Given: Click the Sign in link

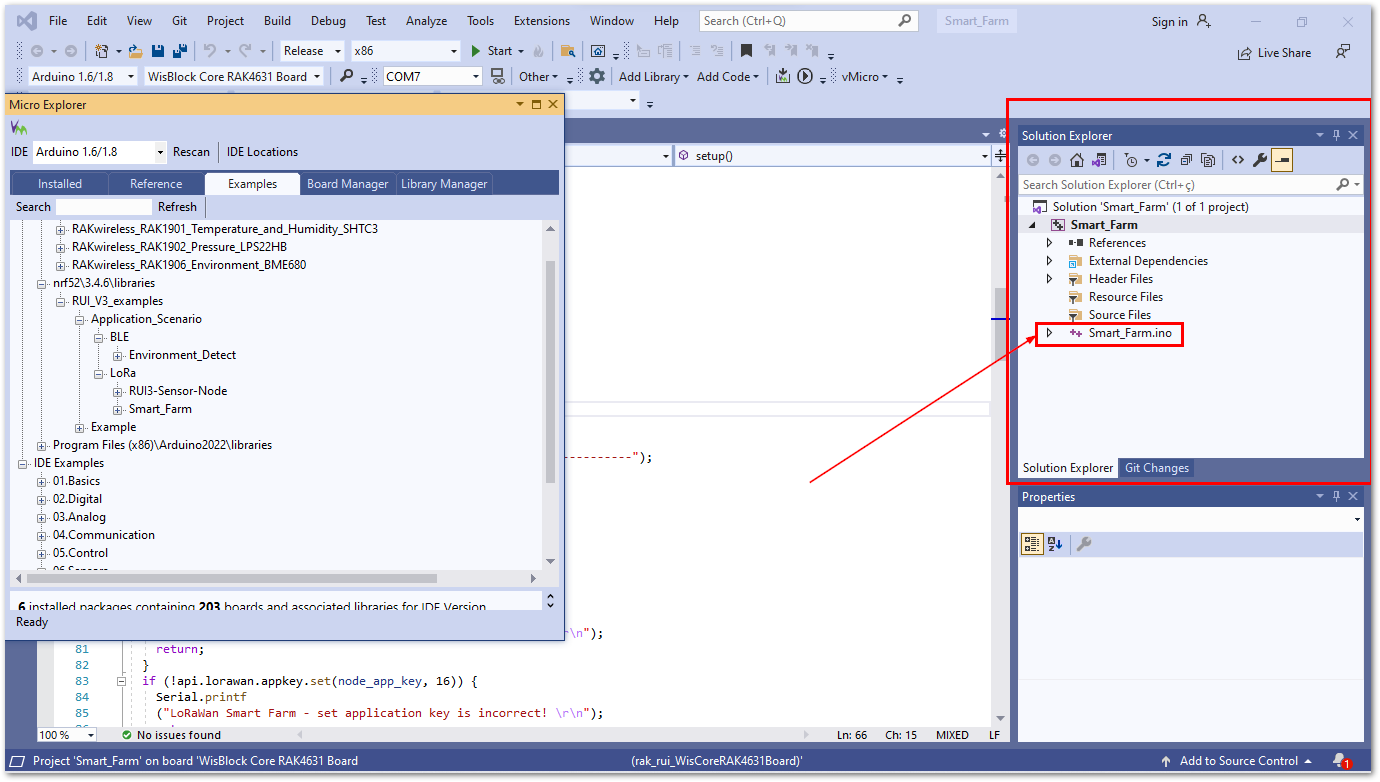Looking at the screenshot, I should (1169, 22).
